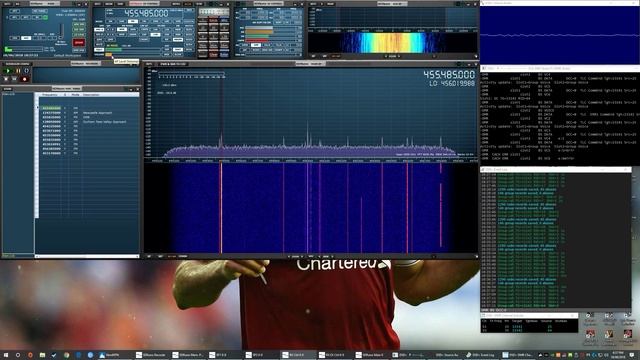Pause recorder with the yellow pause icon
Viewport: 640px width, 360px height.
coord(18,71)
